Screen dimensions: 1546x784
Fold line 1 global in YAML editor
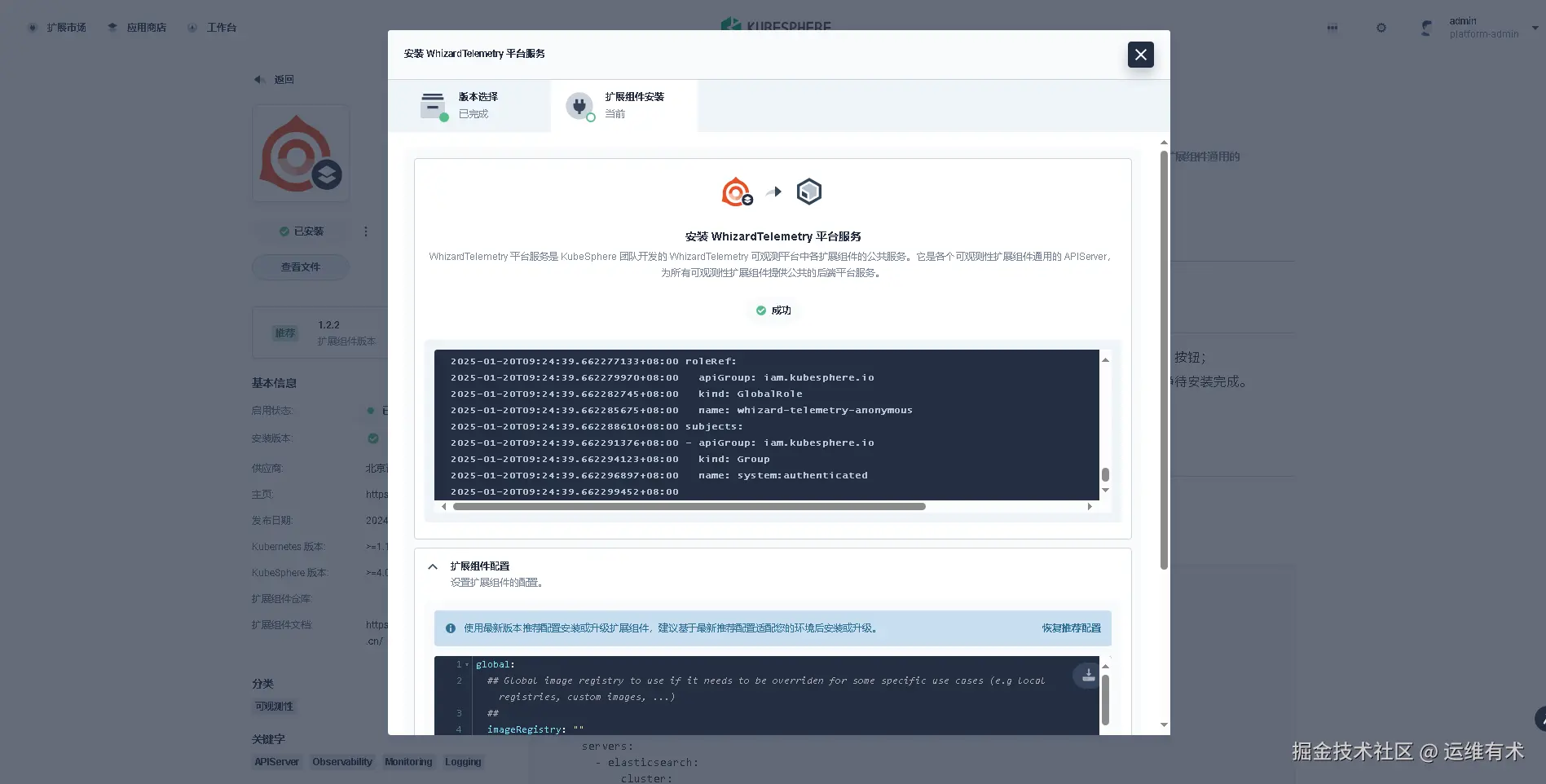point(467,665)
